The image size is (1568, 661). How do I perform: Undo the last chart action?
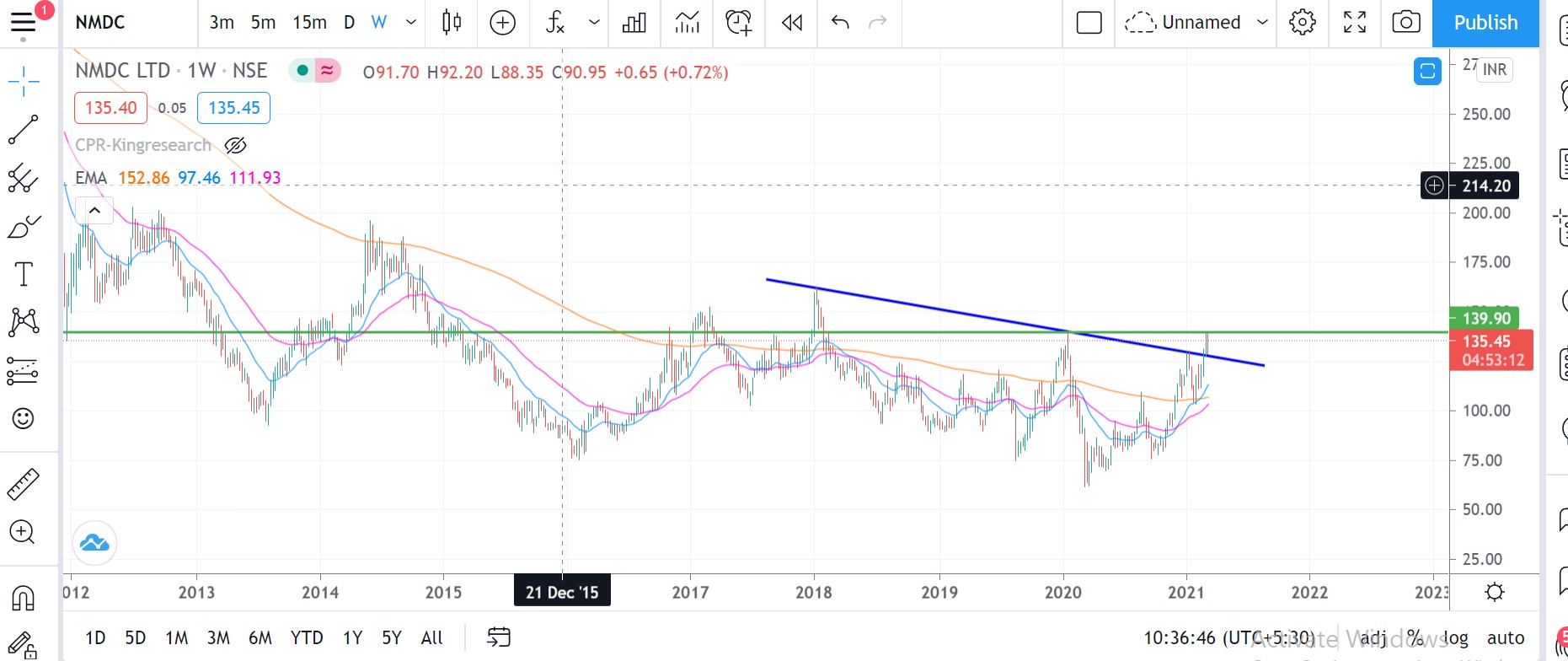pos(840,23)
